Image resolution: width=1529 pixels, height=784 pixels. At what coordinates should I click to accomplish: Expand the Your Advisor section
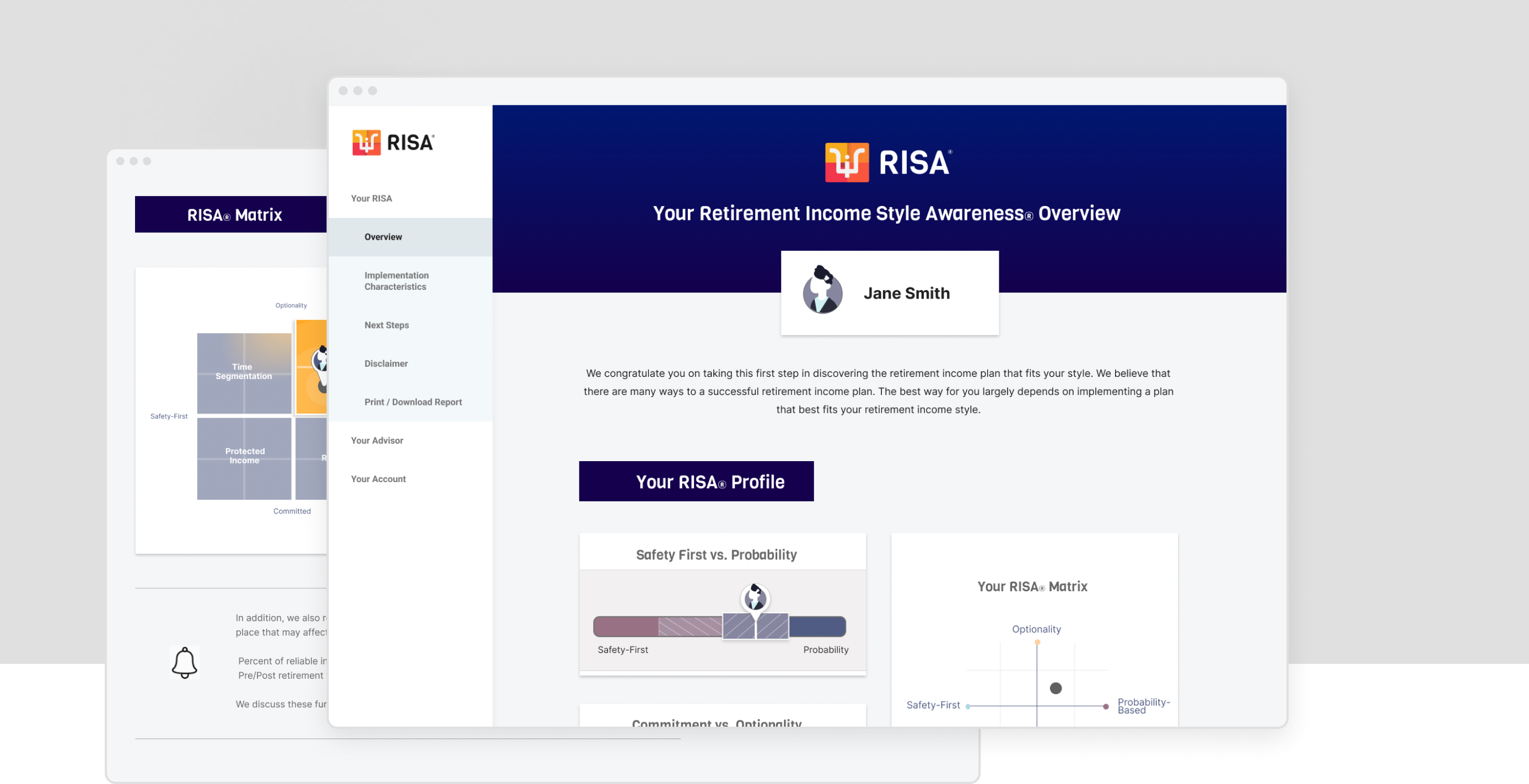tap(377, 440)
